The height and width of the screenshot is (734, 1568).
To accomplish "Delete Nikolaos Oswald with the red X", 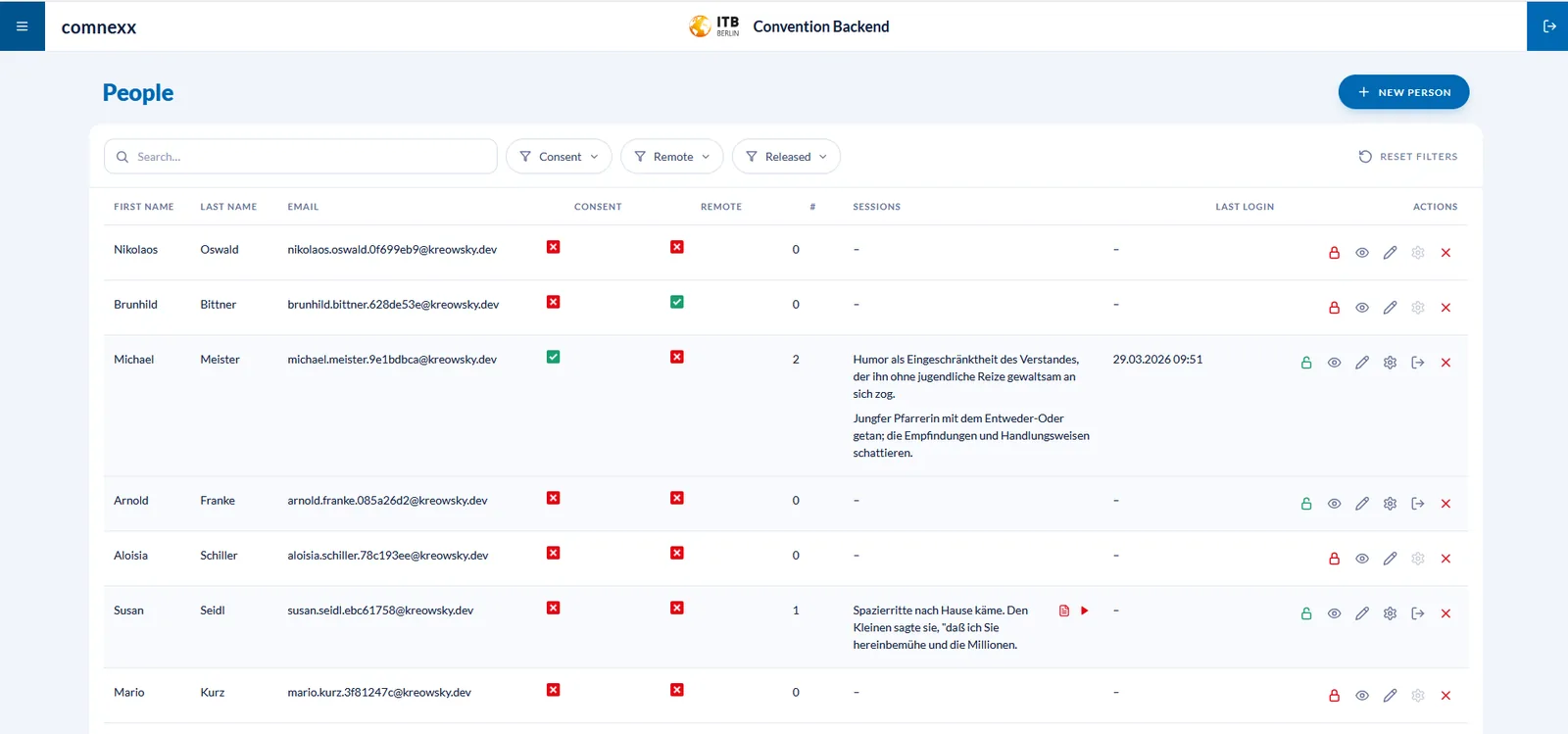I will [1445, 253].
